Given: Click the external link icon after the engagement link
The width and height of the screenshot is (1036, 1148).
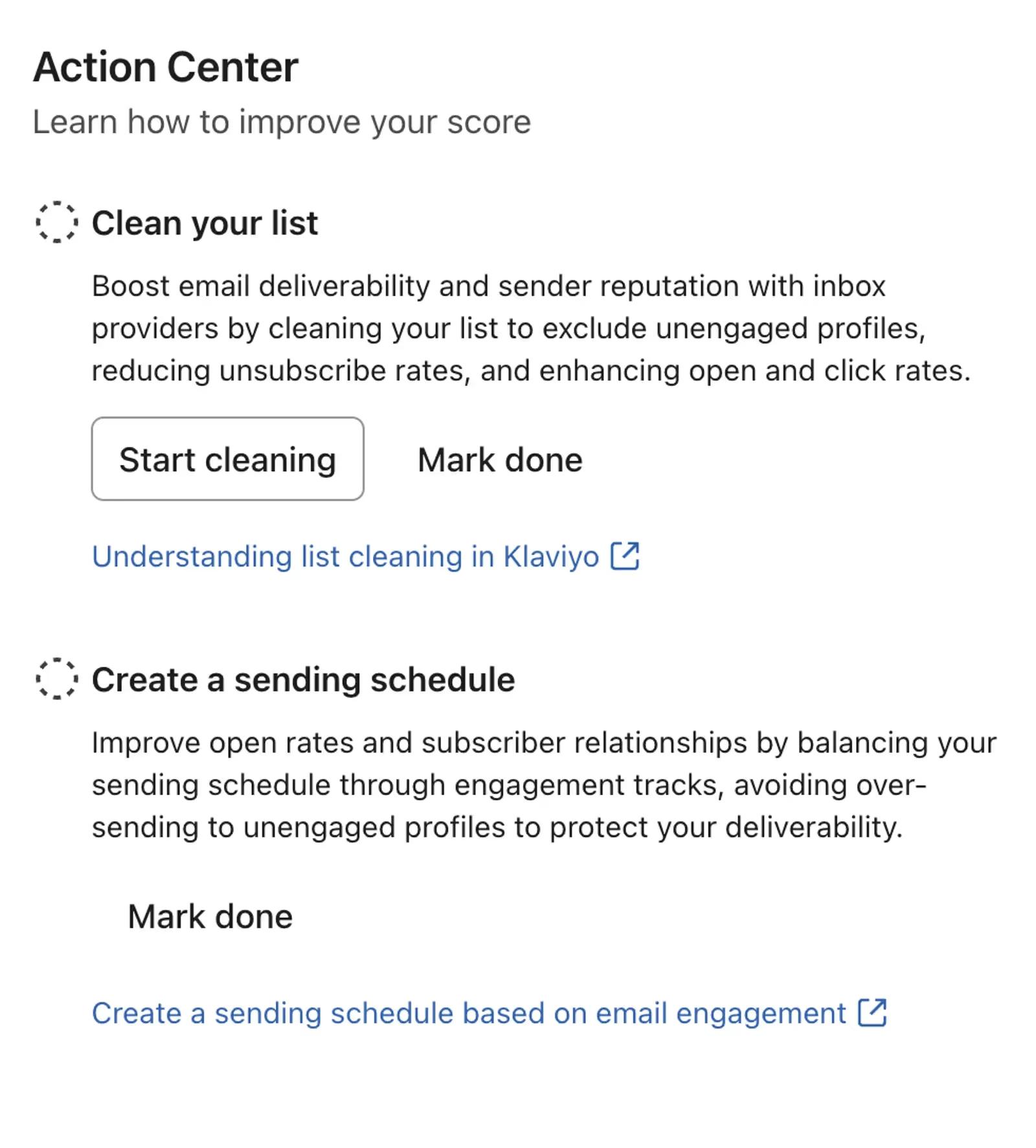Looking at the screenshot, I should pos(873,1013).
